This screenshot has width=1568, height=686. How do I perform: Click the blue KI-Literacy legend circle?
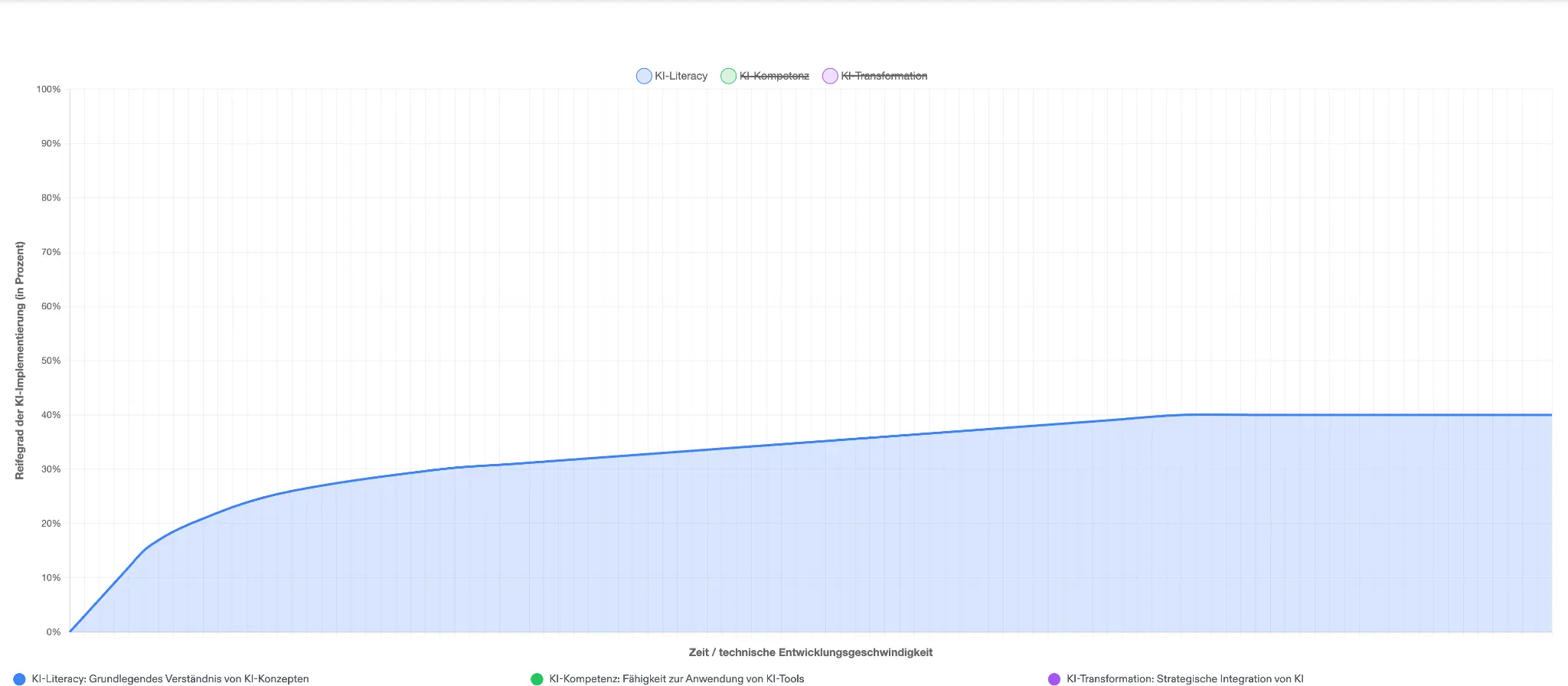click(x=644, y=76)
